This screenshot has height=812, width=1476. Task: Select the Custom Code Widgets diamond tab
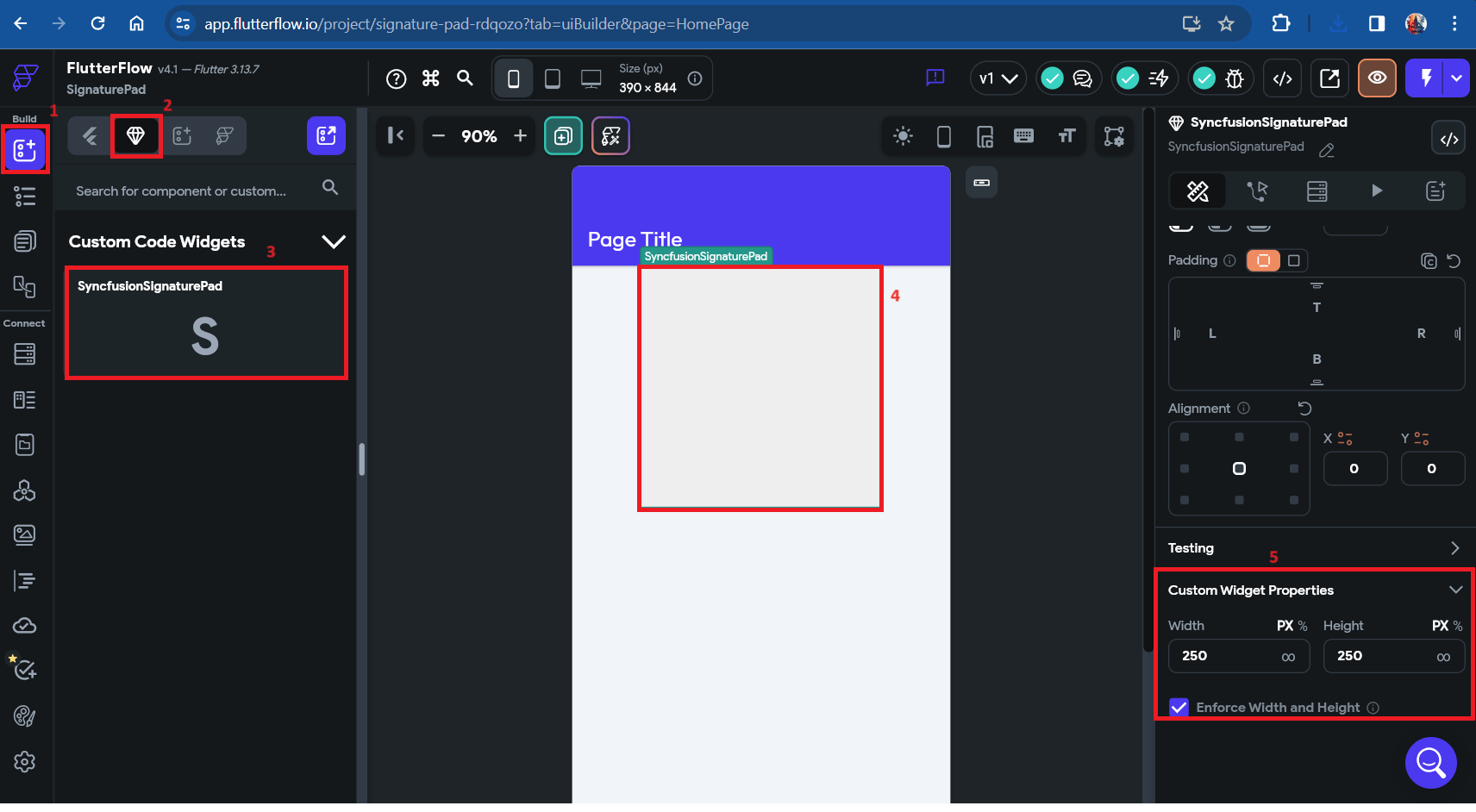tap(135, 135)
